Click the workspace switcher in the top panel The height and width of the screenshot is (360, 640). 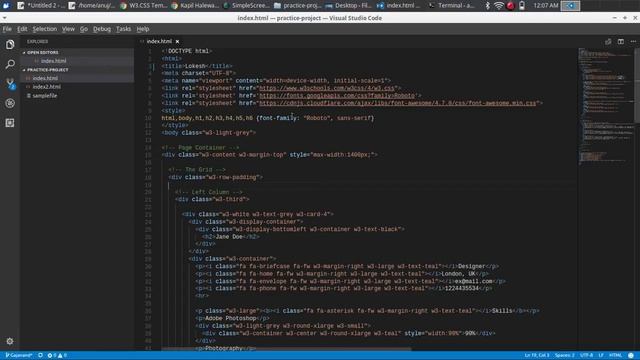[x=570, y=5]
